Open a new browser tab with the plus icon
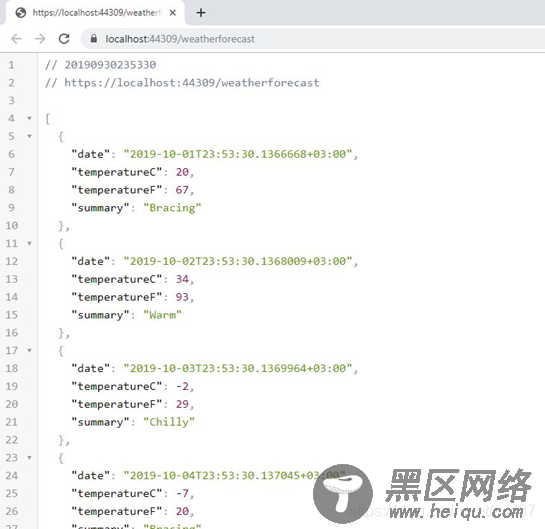Image resolution: width=545 pixels, height=529 pixels. point(201,13)
